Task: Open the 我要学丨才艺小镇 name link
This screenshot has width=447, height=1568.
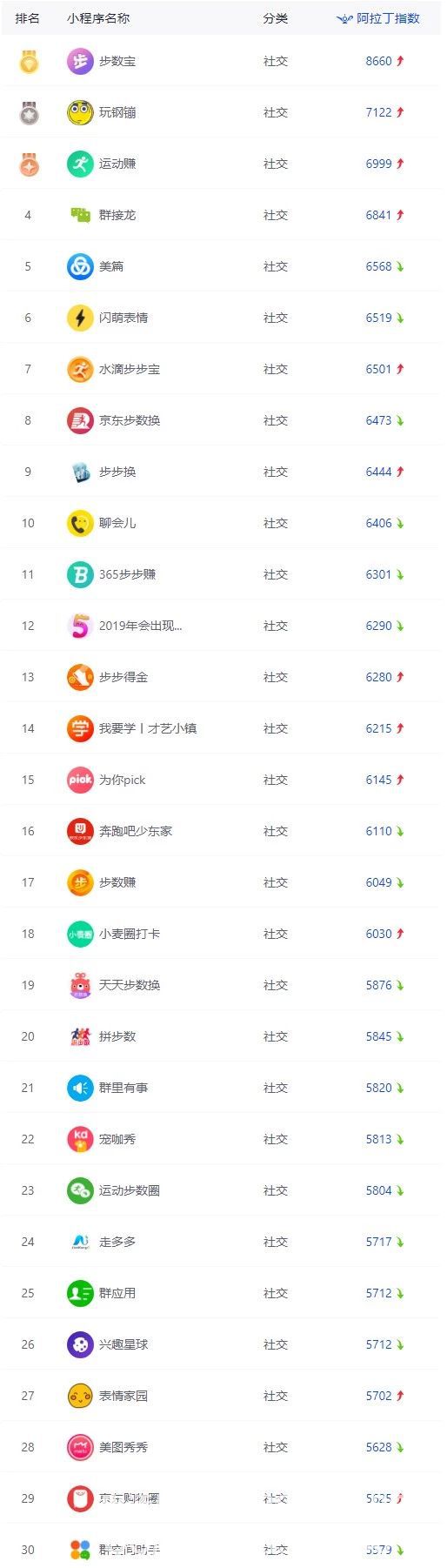Action: 148,728
